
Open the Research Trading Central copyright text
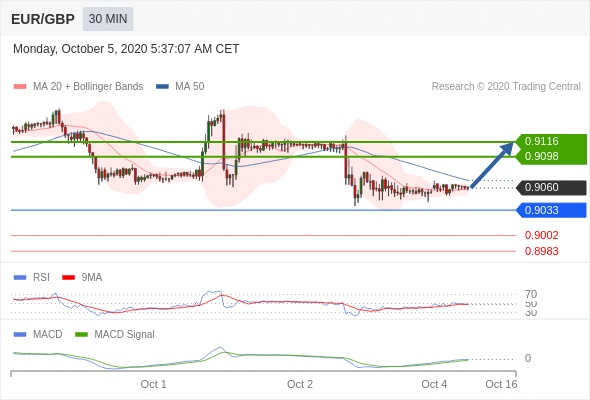coord(506,87)
